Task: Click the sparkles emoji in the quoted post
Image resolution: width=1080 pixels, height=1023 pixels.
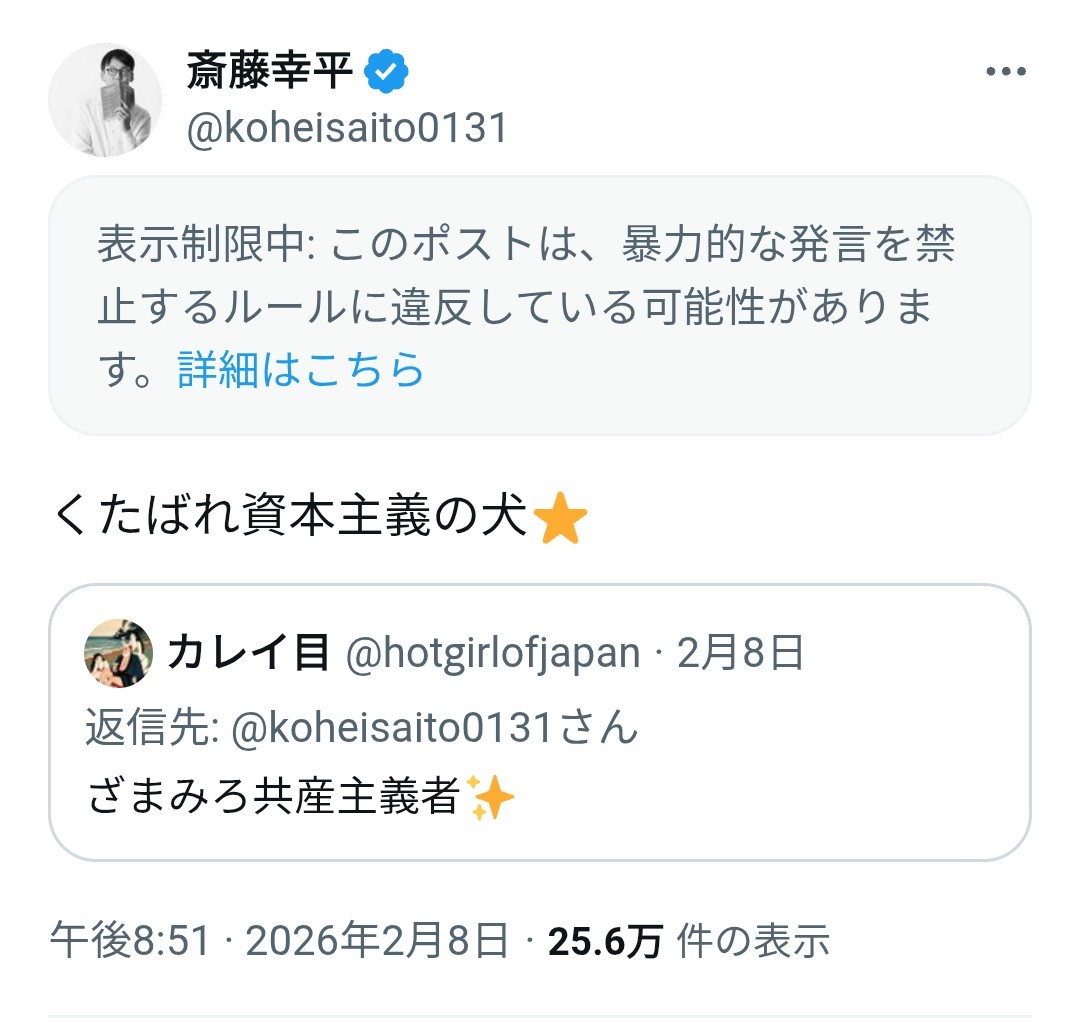Action: pyautogui.click(x=492, y=799)
